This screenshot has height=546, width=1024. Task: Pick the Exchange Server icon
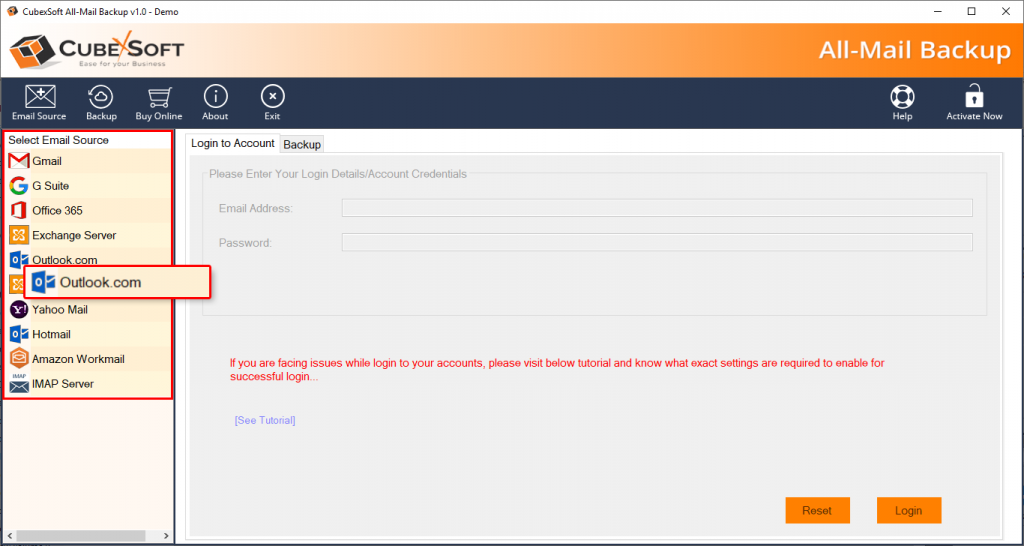coord(20,235)
